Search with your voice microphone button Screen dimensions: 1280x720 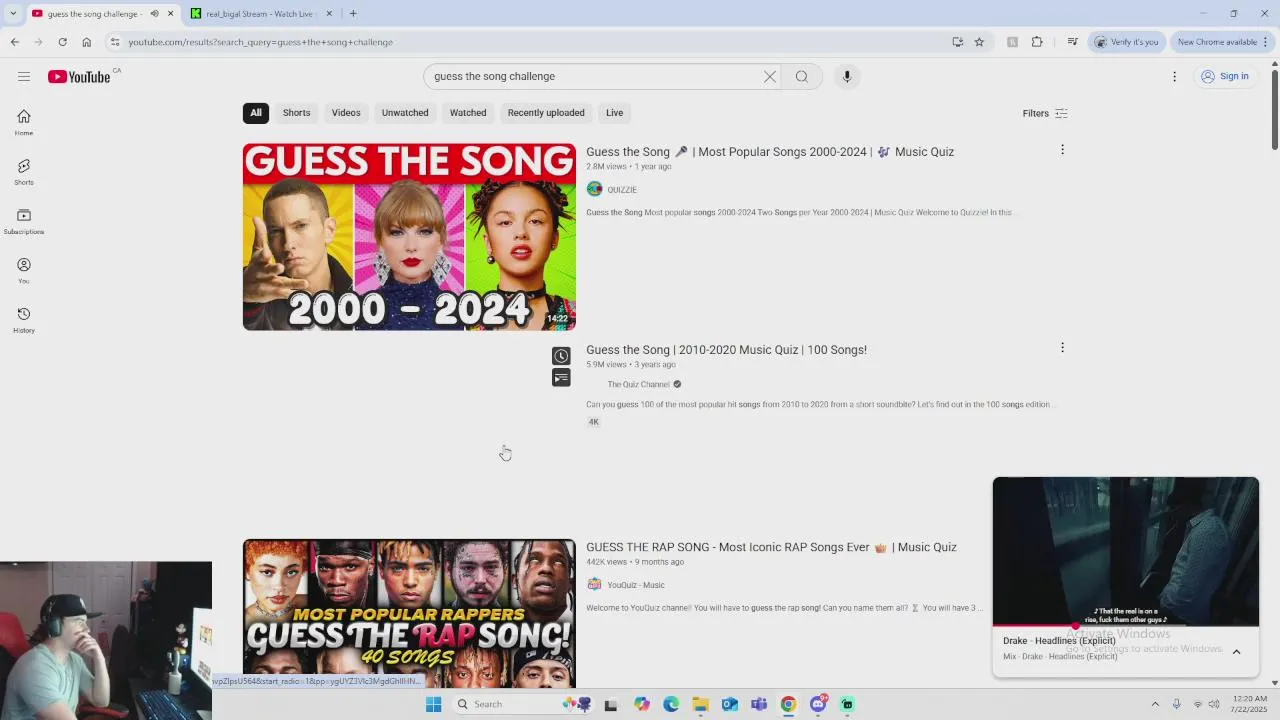coord(847,76)
